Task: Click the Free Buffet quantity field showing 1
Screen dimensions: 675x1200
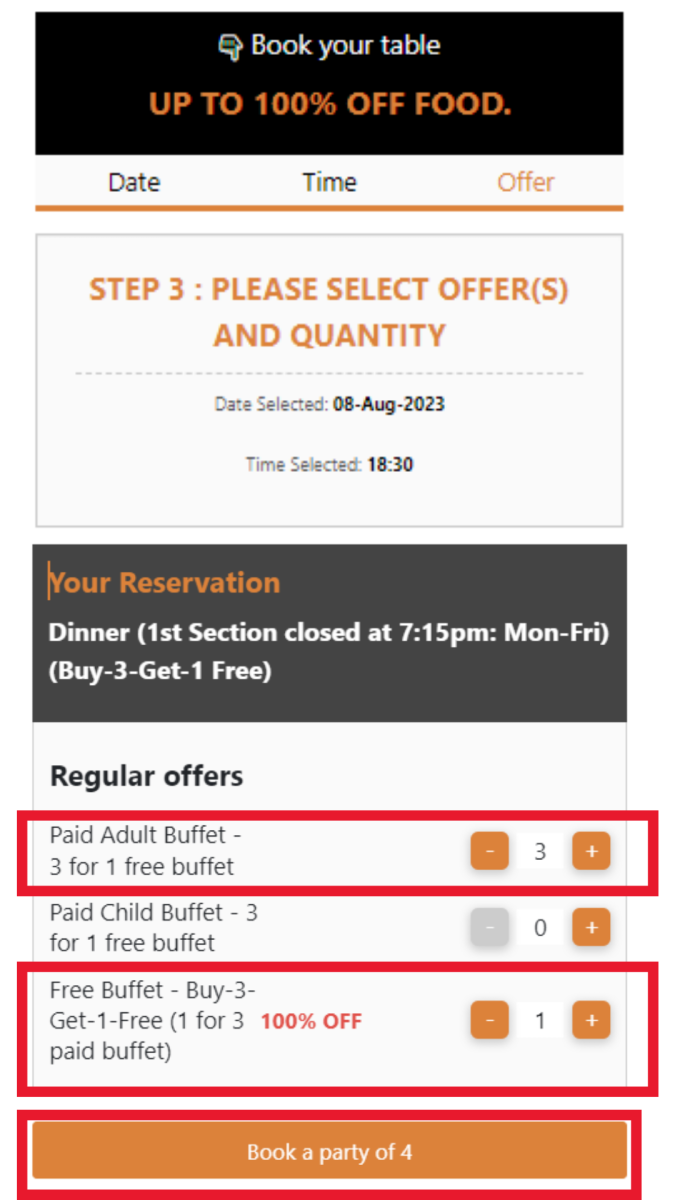Action: tap(540, 1020)
